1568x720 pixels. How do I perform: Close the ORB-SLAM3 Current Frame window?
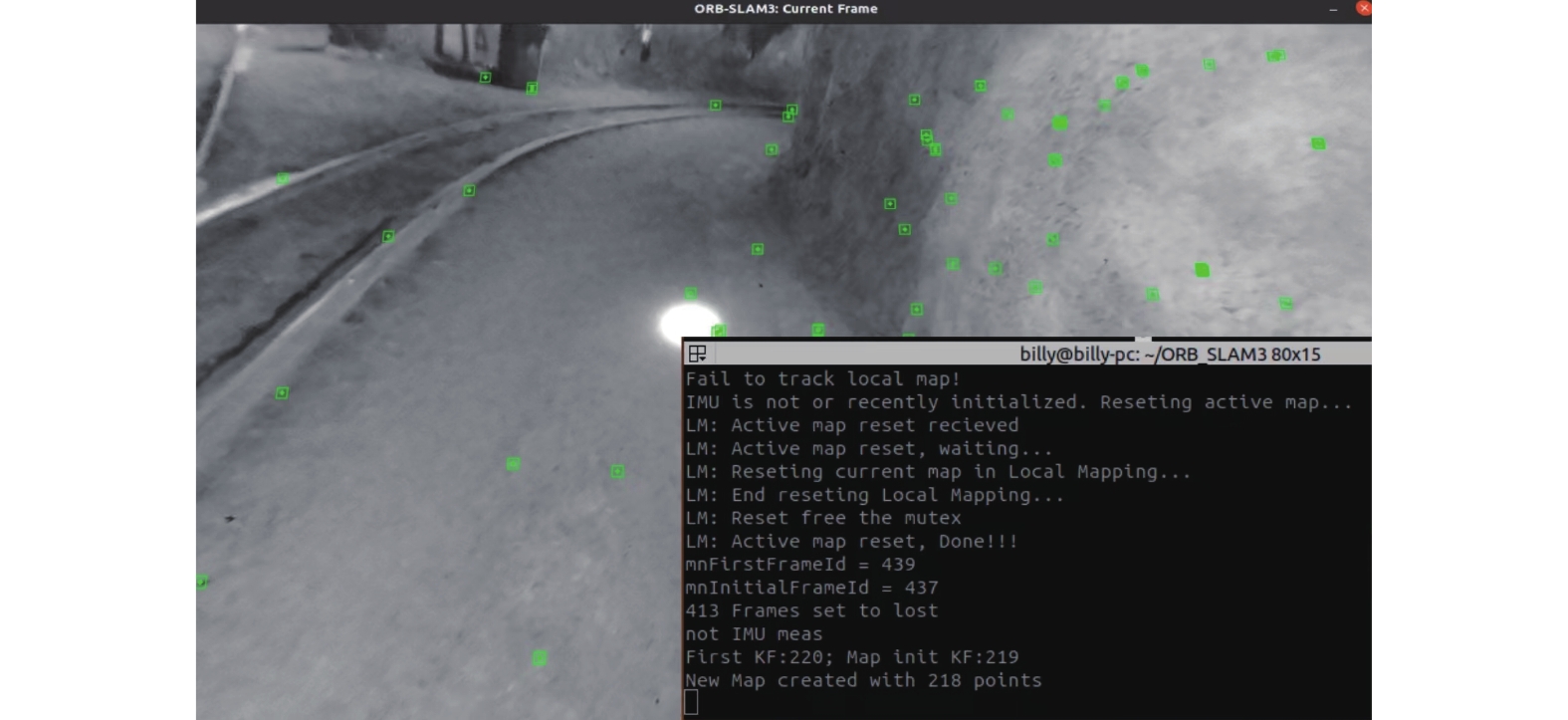click(x=1363, y=8)
